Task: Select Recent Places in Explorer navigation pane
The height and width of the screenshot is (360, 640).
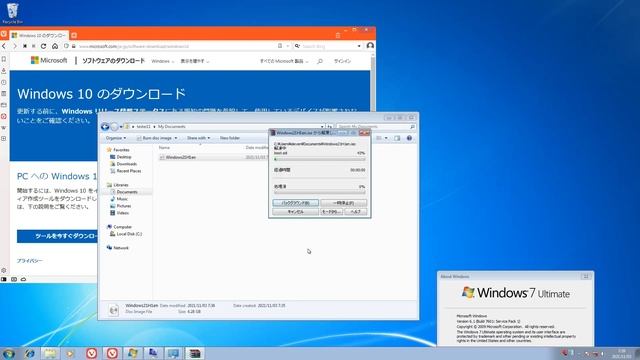Action: pos(129,171)
